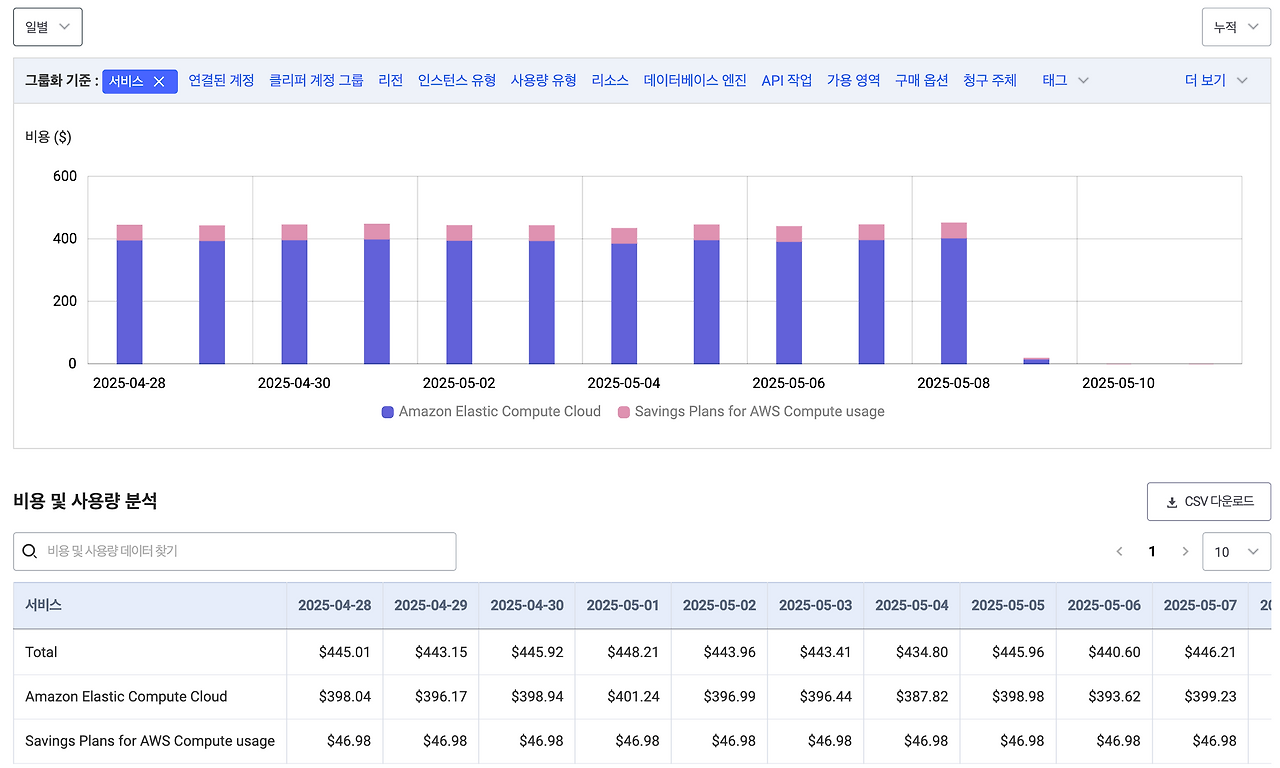Click the download icon on CSV 다운로드 button
This screenshot has width=1280, height=768.
click(x=1170, y=501)
